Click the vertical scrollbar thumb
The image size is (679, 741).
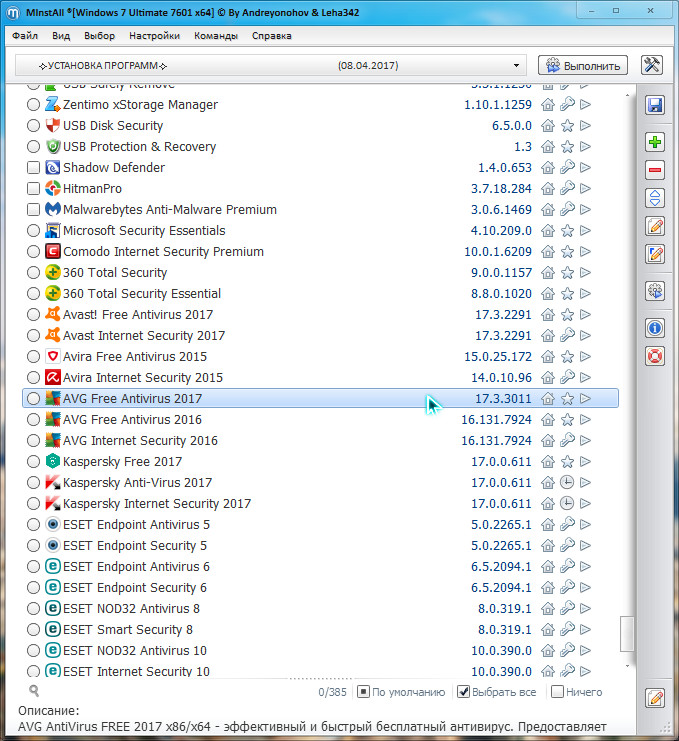tap(627, 633)
